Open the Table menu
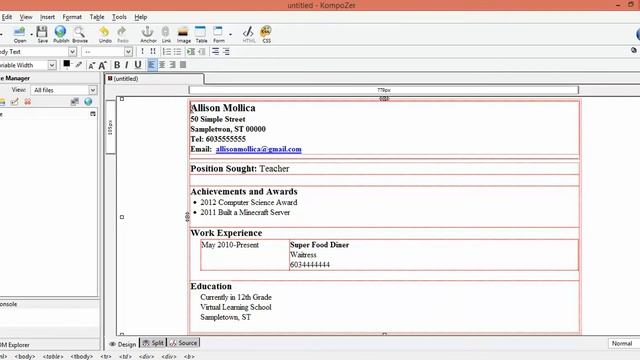 click(97, 17)
